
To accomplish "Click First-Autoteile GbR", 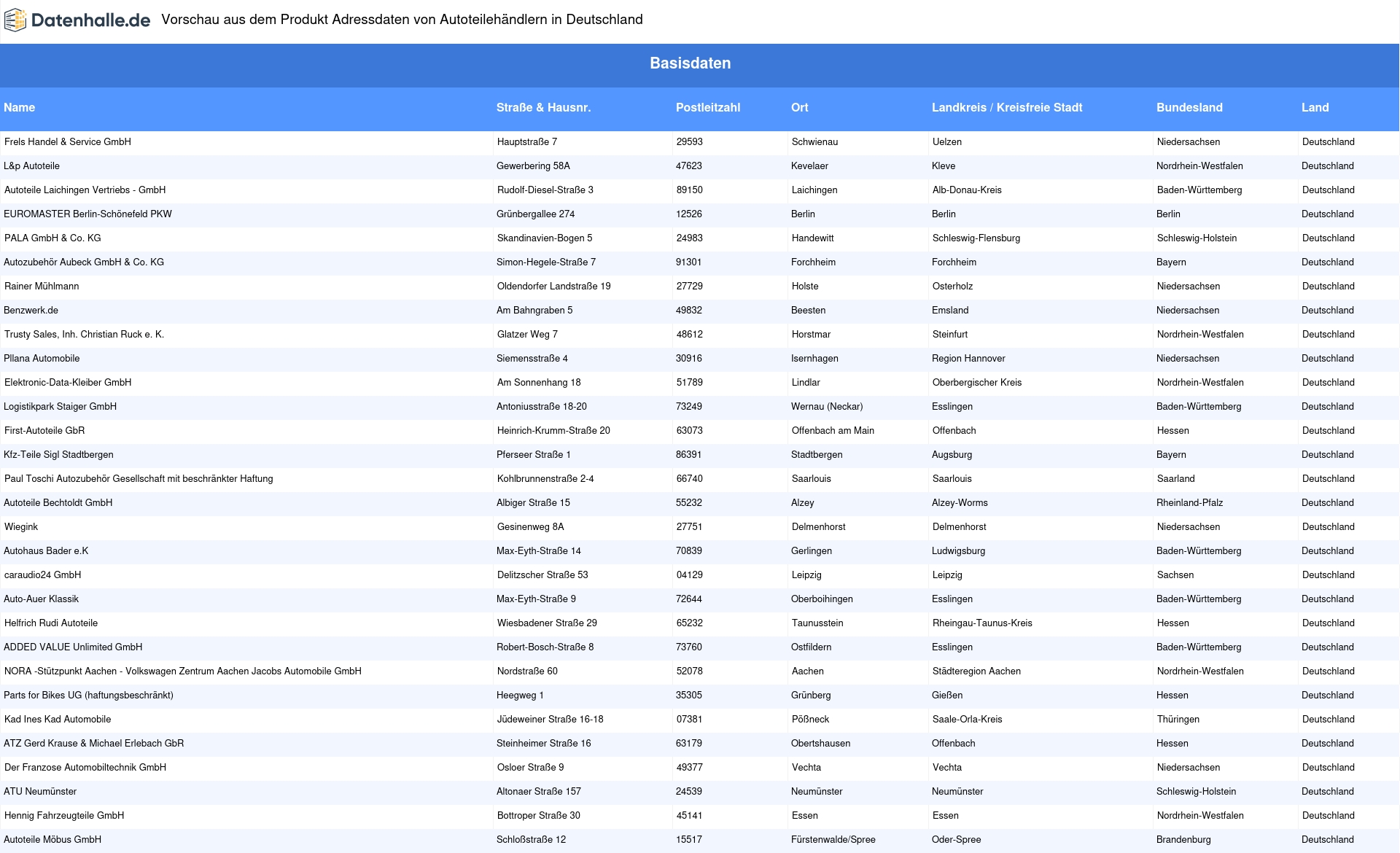I will pos(44,431).
